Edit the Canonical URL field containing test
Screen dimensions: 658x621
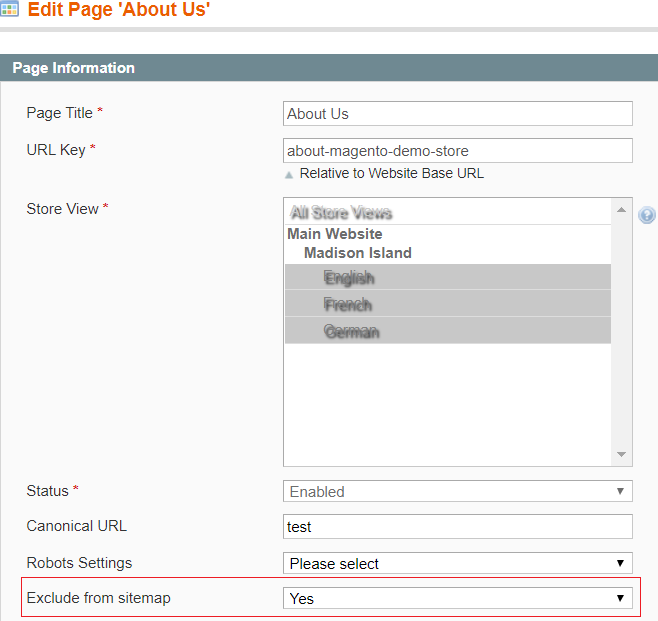[x=458, y=527]
